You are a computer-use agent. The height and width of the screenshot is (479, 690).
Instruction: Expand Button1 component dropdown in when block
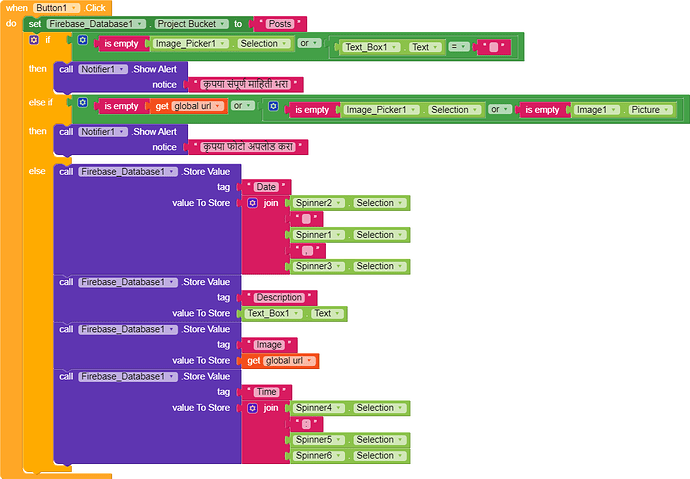click(x=74, y=8)
